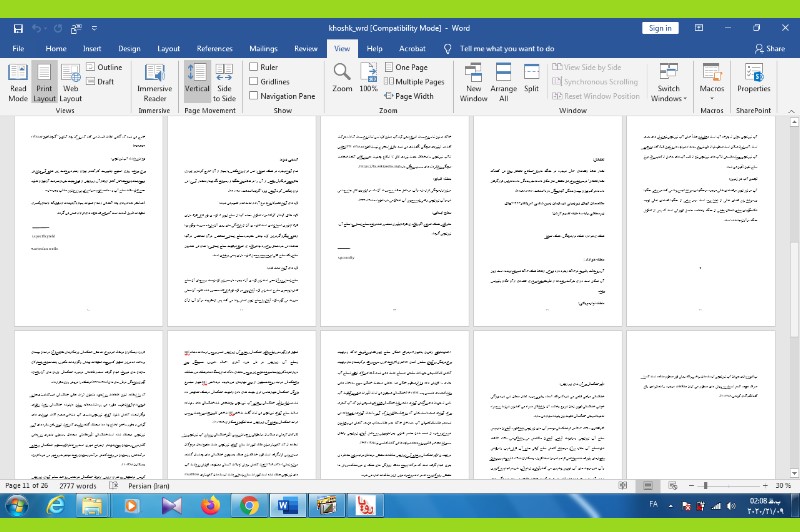
Task: Open the References ribbon tab
Action: click(x=214, y=48)
